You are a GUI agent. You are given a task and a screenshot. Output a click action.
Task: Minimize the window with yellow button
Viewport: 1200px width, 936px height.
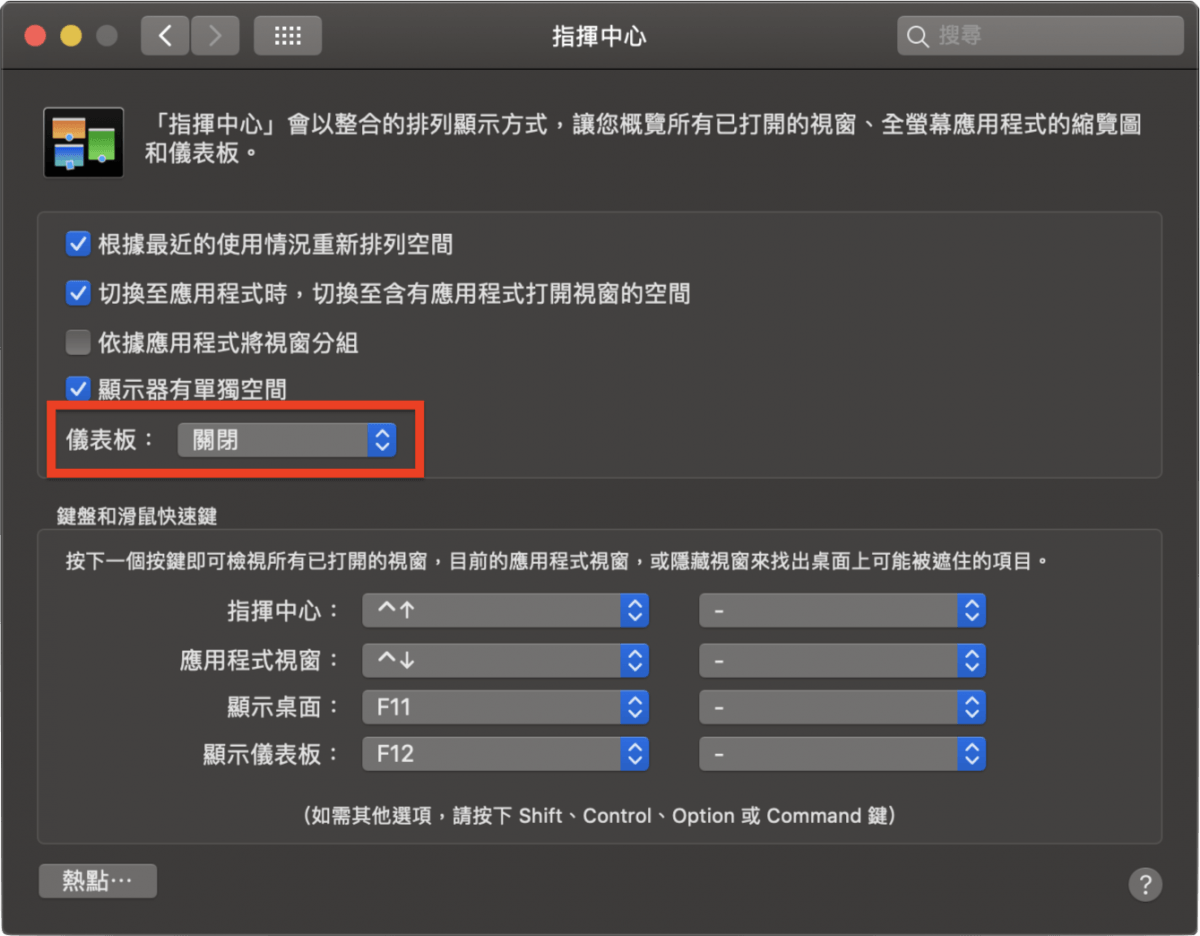click(x=71, y=36)
